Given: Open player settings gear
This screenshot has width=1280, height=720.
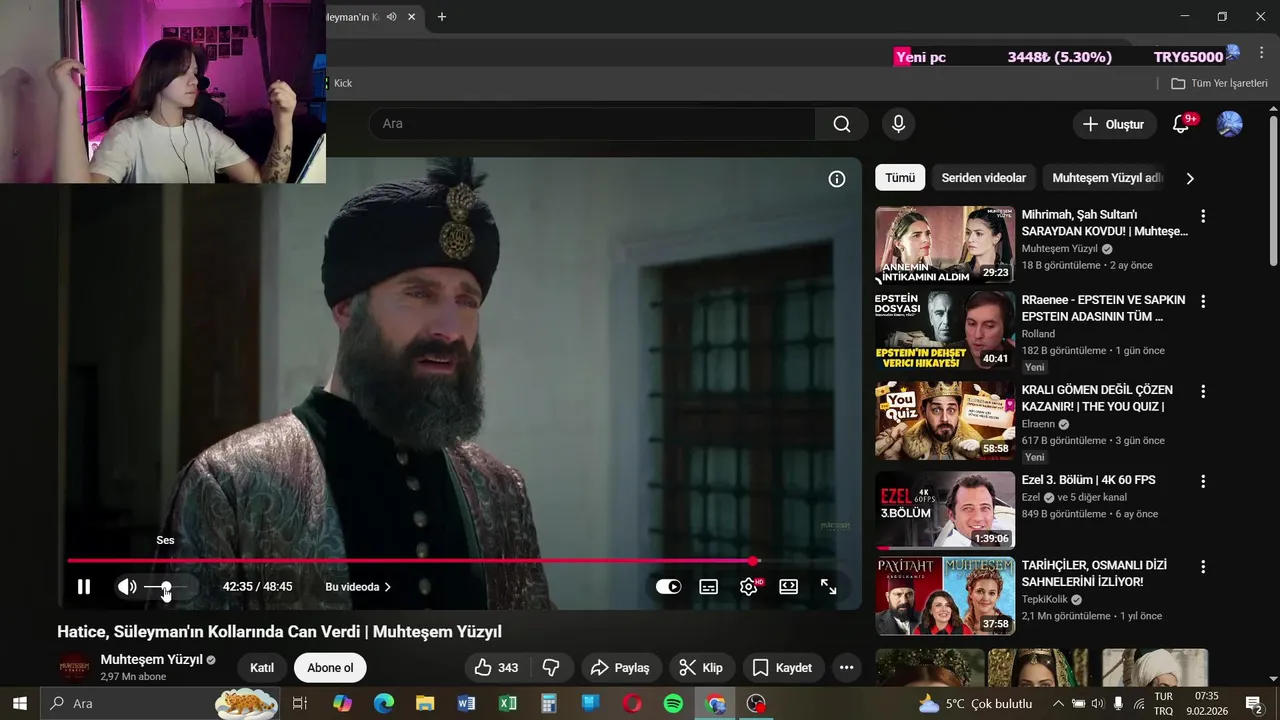Looking at the screenshot, I should click(x=749, y=587).
